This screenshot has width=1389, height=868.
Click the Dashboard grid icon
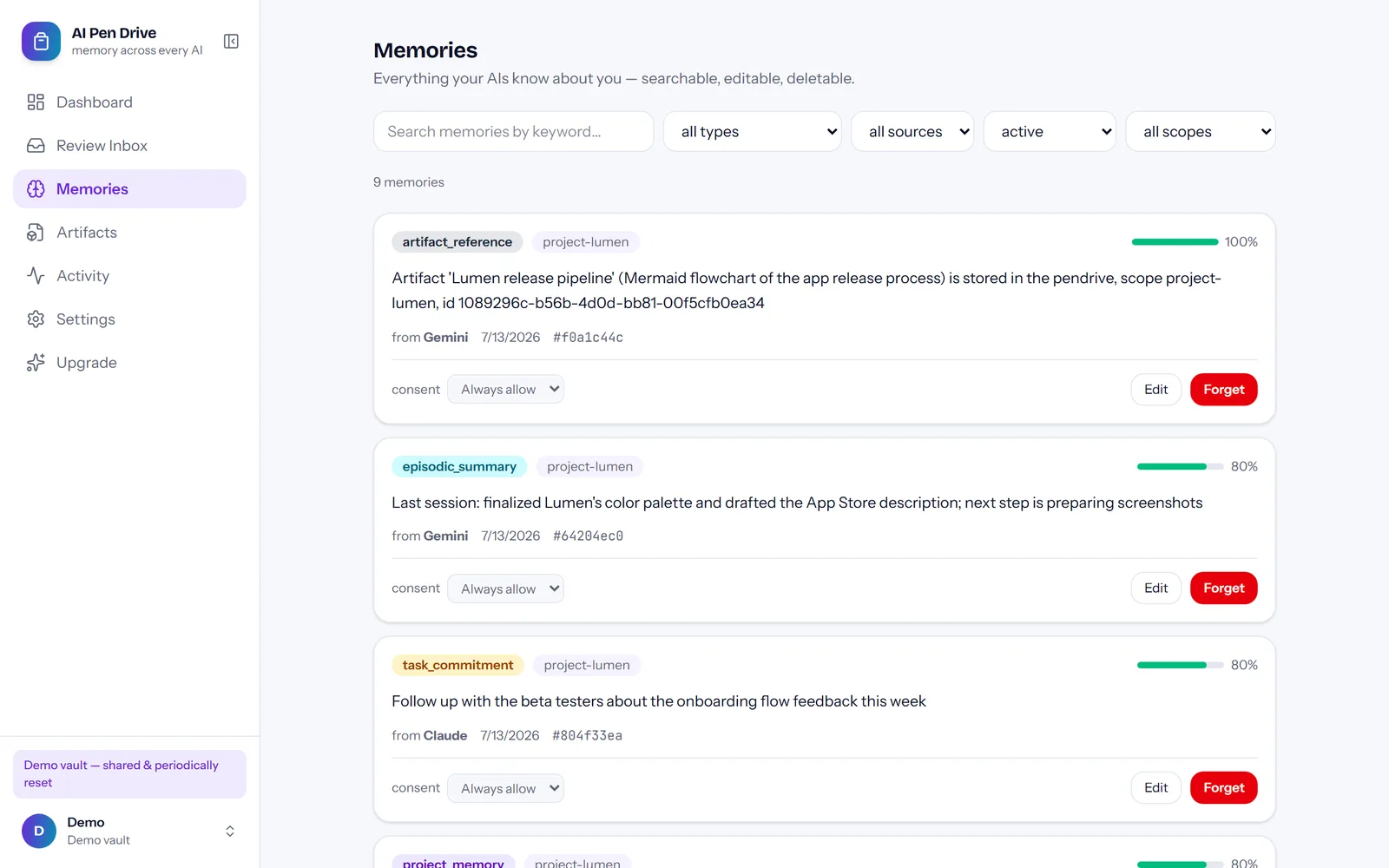(36, 102)
